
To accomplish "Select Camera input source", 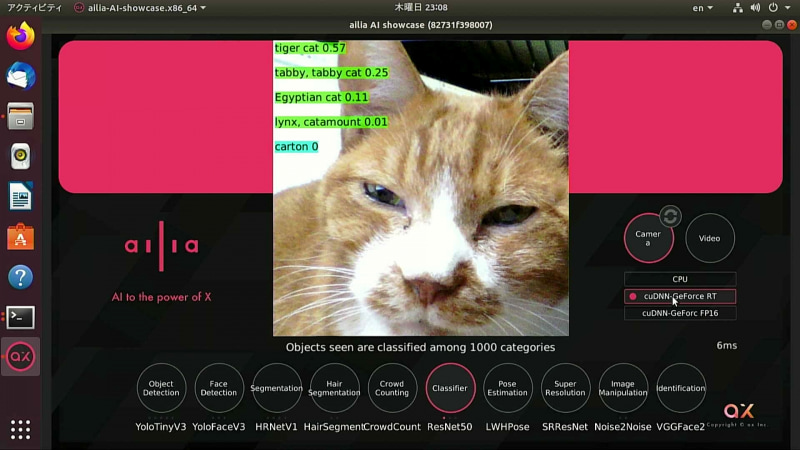I will click(648, 238).
